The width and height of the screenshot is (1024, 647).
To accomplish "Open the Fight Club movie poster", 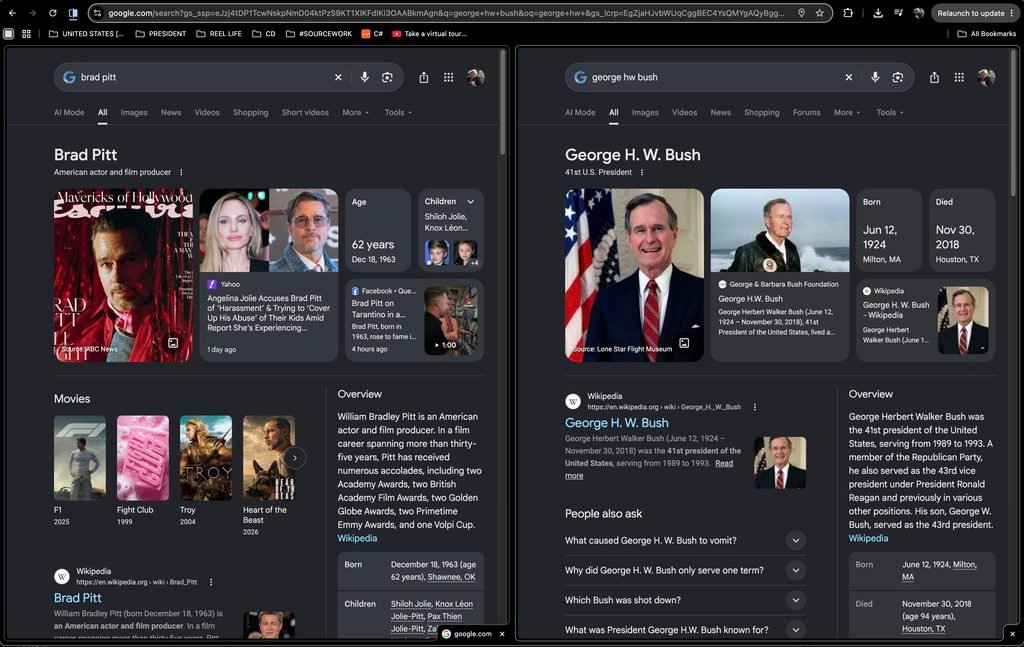I will 142,458.
